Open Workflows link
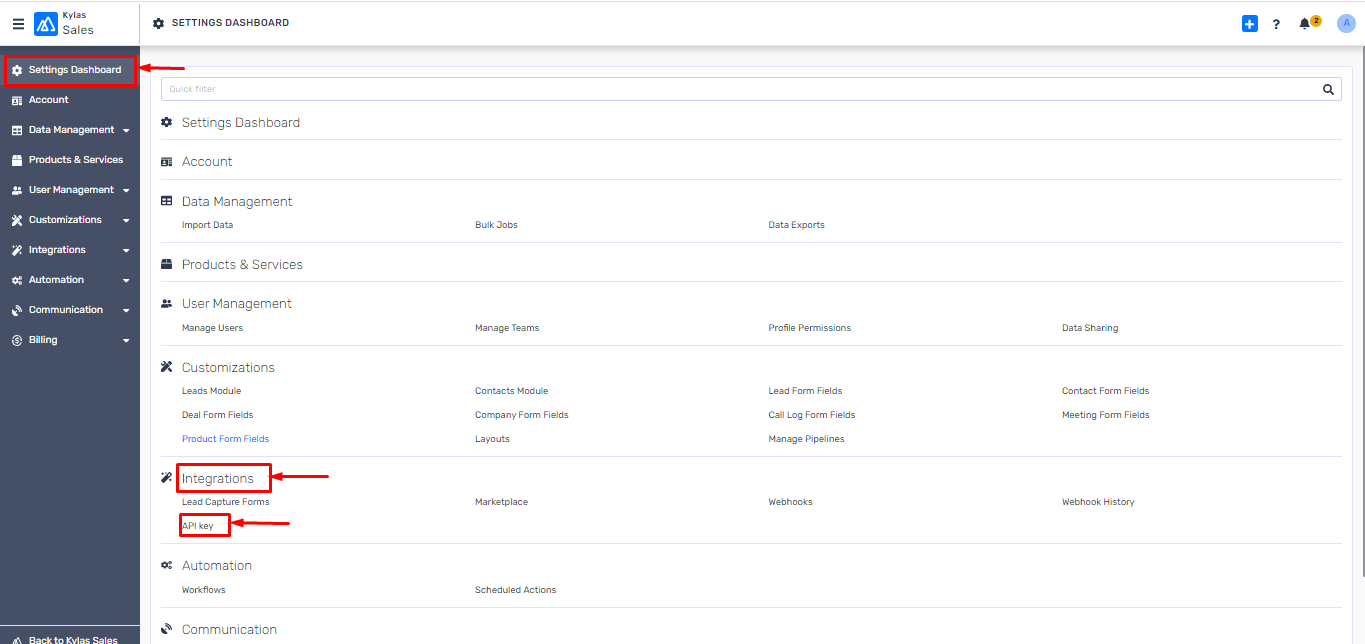This screenshot has height=644, width=1365. point(204,590)
